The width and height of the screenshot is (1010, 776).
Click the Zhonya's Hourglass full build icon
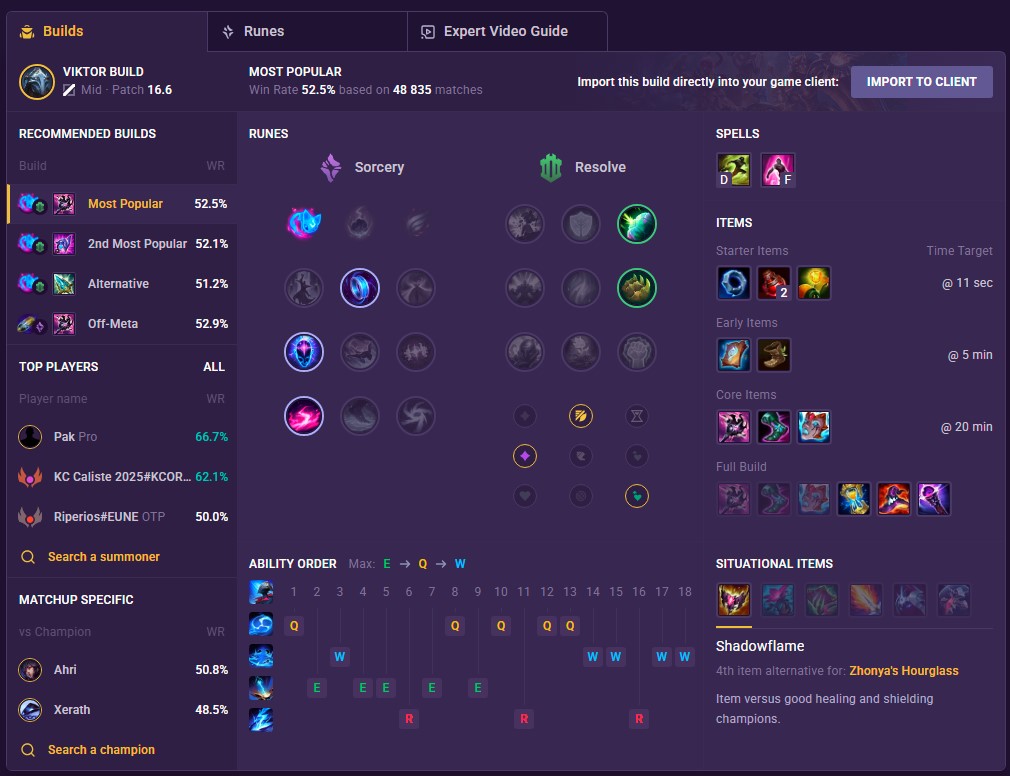coord(854,499)
